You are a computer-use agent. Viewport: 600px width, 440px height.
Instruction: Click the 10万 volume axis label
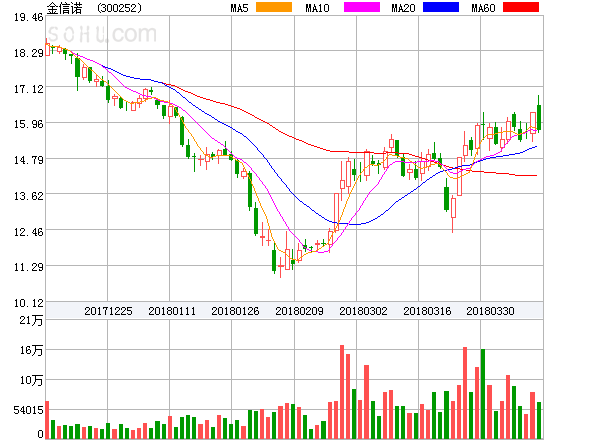click(31, 380)
